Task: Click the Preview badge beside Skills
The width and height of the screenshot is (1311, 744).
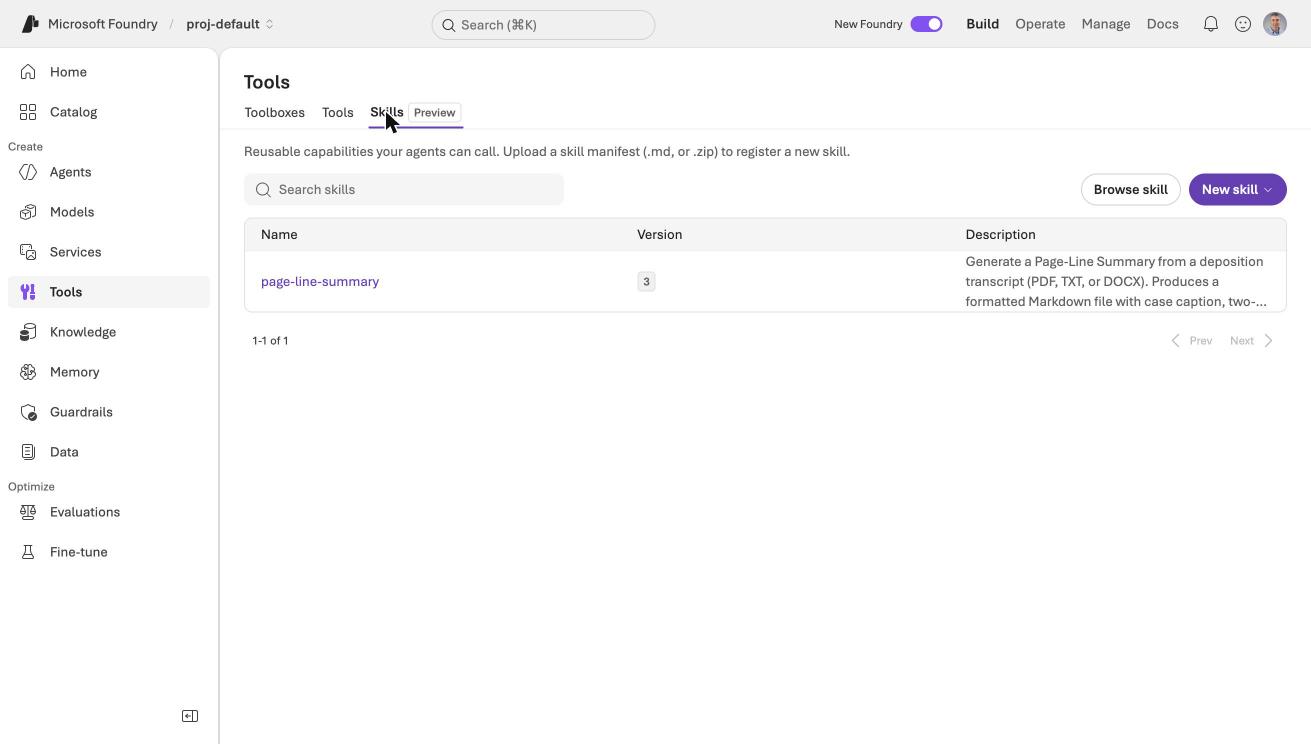Action: 435,113
